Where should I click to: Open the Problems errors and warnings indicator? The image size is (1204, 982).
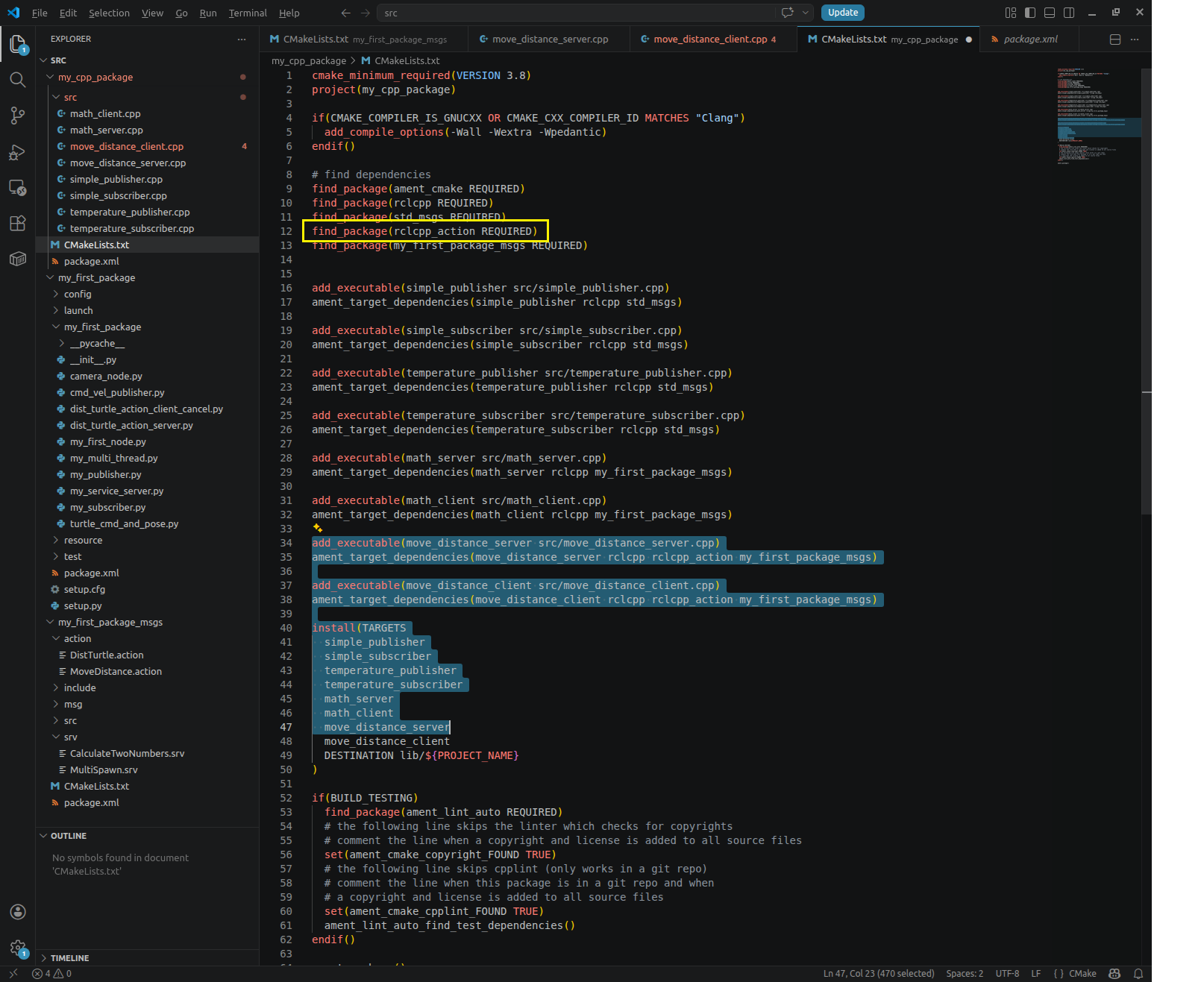pyautogui.click(x=51, y=974)
